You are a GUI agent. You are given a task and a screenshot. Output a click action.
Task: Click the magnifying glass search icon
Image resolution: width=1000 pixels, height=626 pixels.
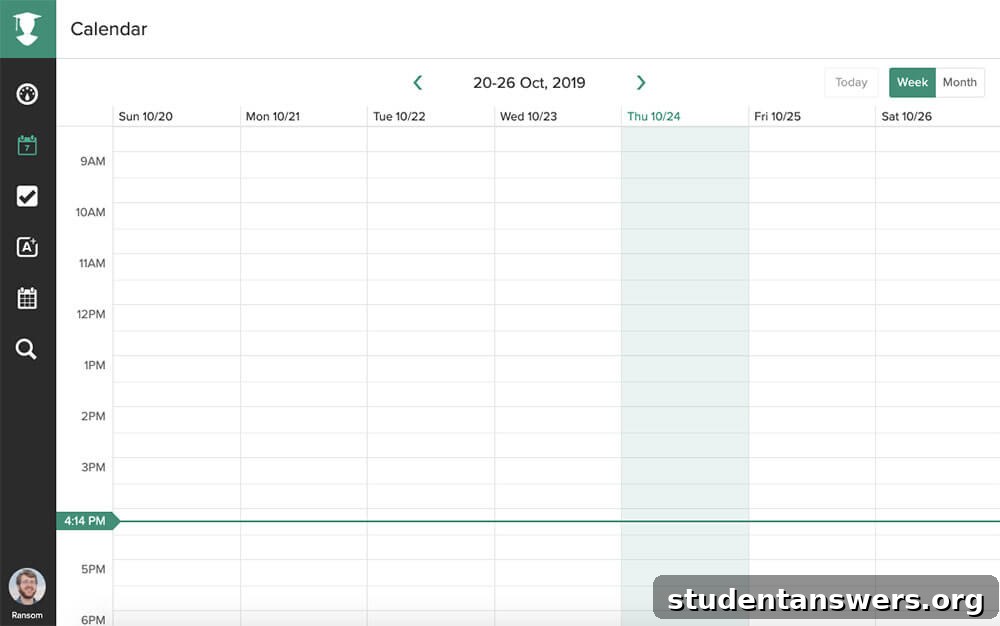point(26,349)
